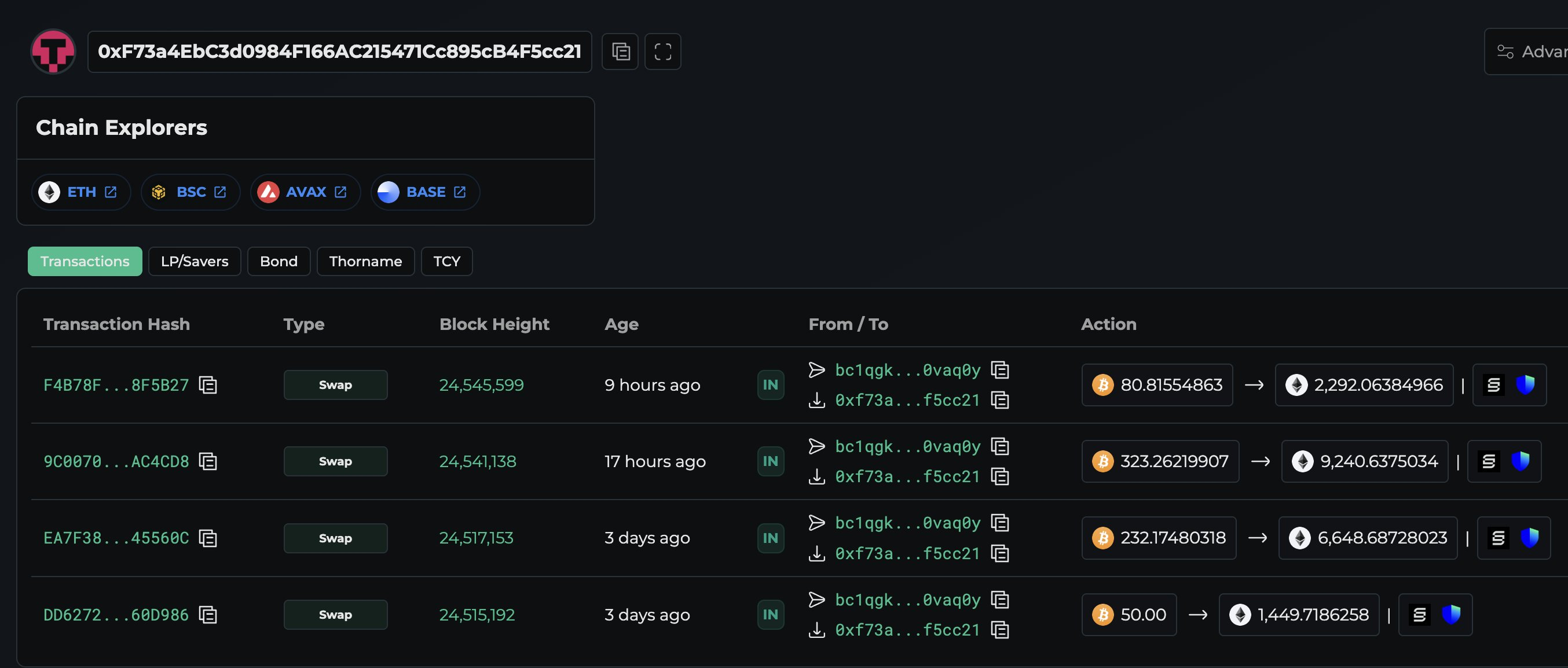
Task: Copy recipient 0xf73a...f5cc21 in last row
Action: pos(999,630)
